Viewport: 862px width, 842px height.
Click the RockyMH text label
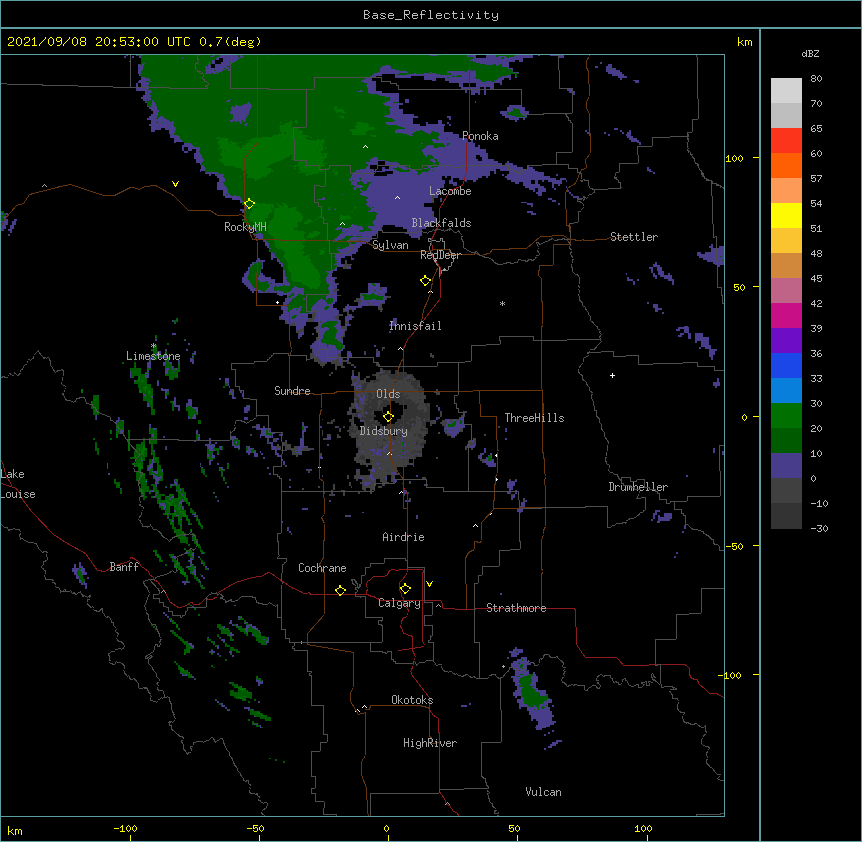[x=245, y=227]
